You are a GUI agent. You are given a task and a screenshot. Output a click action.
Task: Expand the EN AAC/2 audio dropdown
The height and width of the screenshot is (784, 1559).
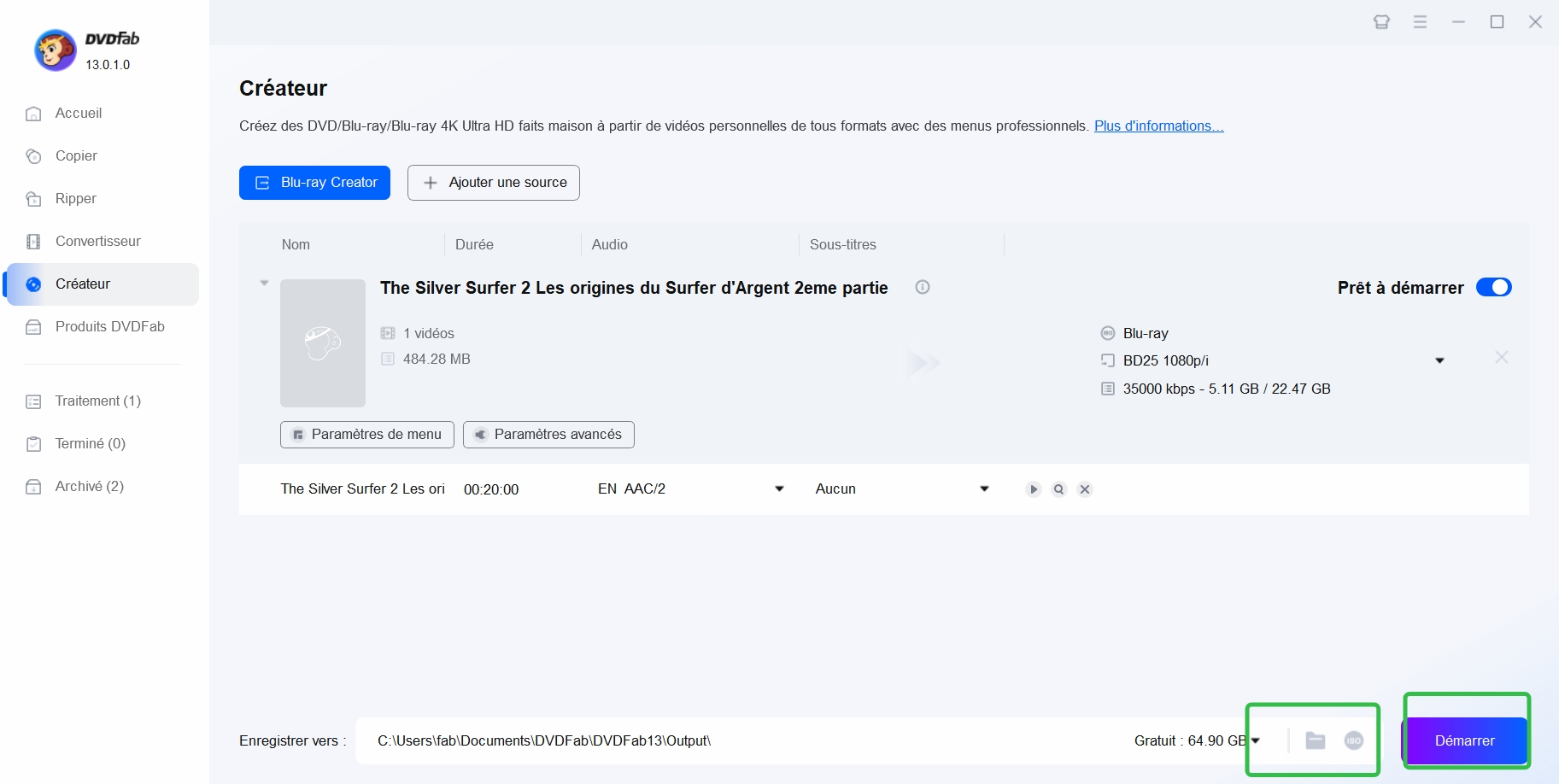779,489
